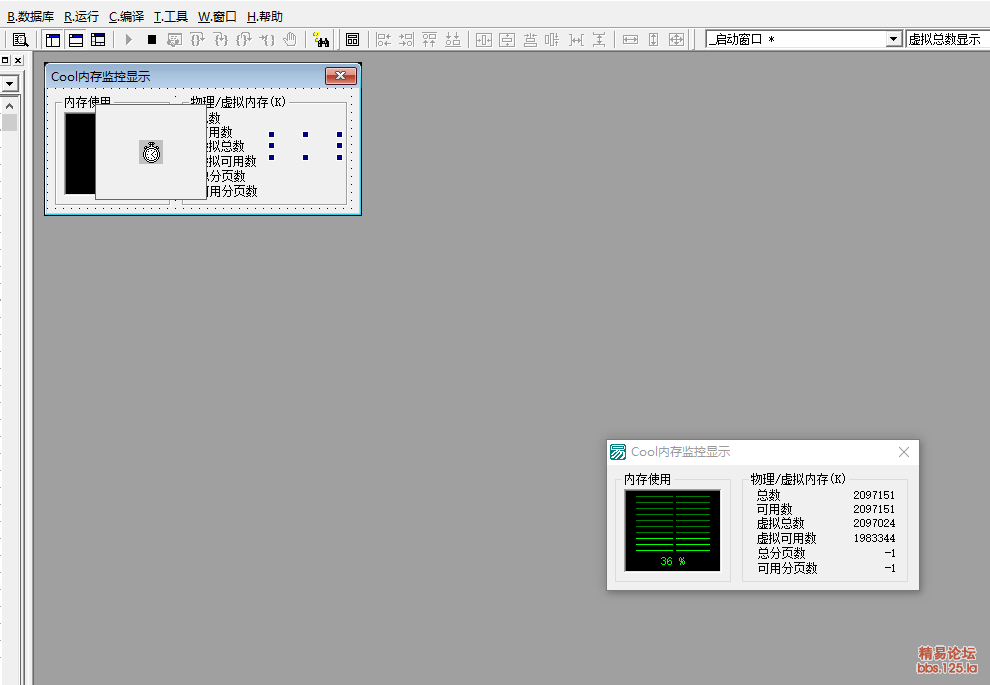Click the left panel scroll up arrow
Screen dimensions: 990x685
9,105
